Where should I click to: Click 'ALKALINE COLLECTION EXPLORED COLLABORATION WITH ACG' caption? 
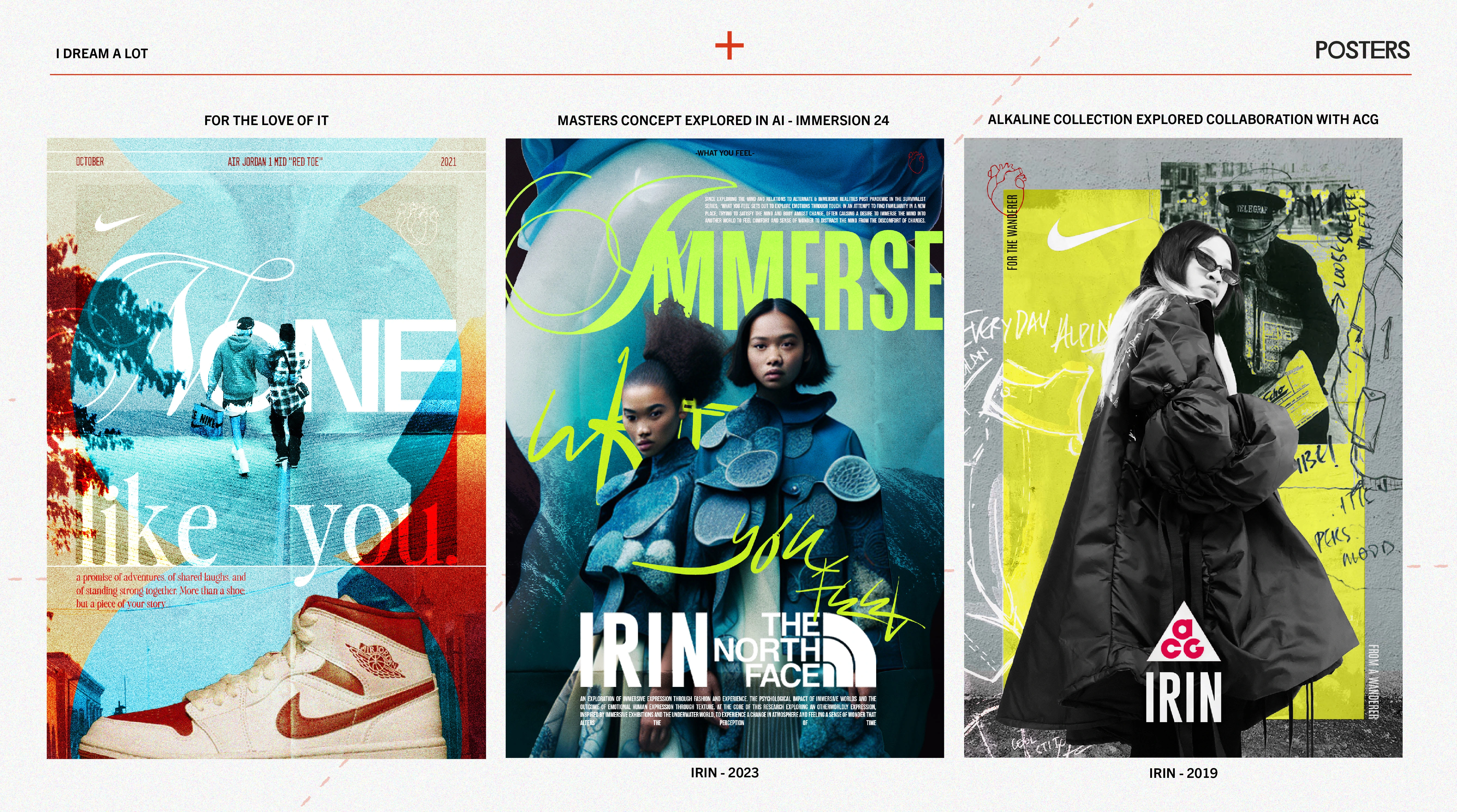click(1183, 119)
